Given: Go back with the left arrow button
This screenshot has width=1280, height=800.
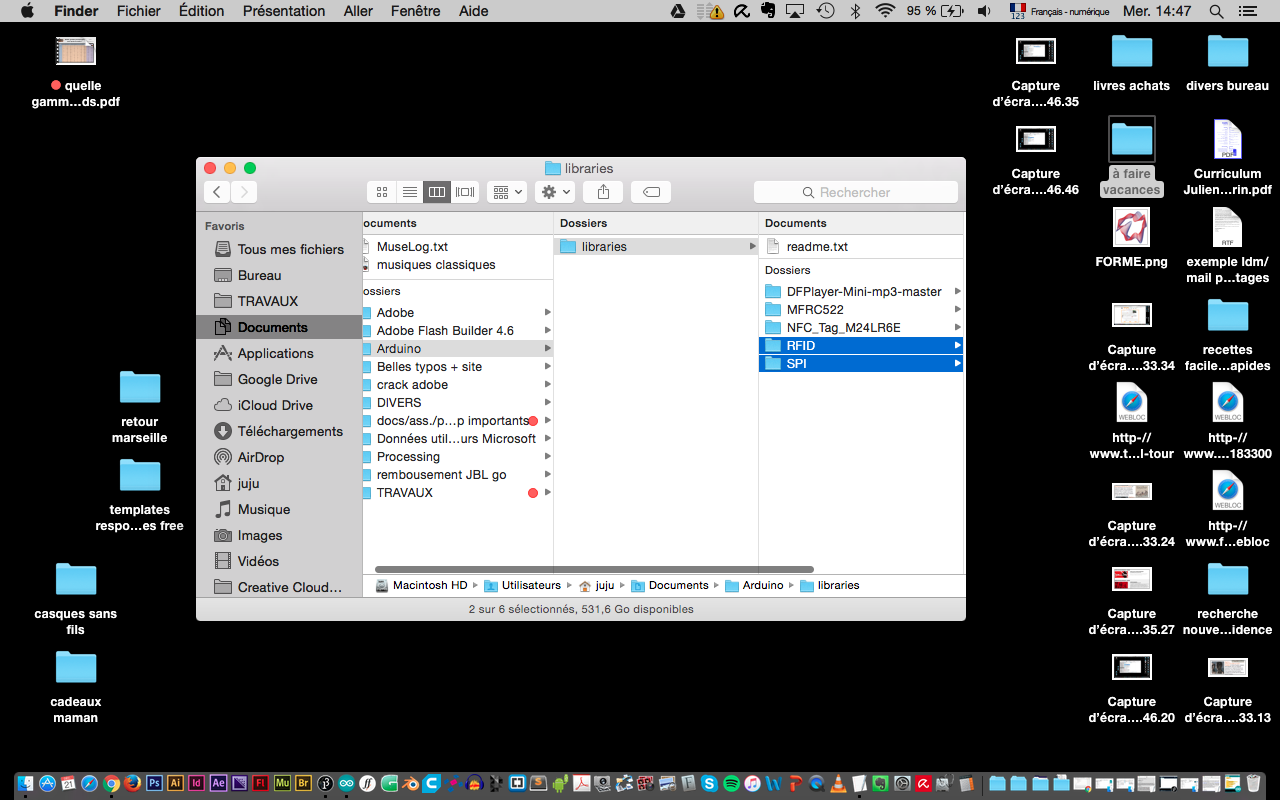Looking at the screenshot, I should coord(217,192).
